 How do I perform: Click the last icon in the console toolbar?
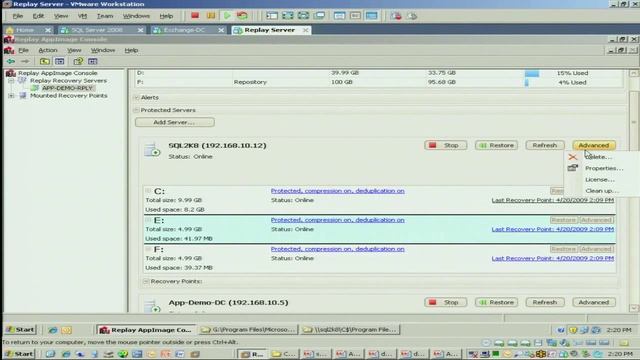coord(93,61)
